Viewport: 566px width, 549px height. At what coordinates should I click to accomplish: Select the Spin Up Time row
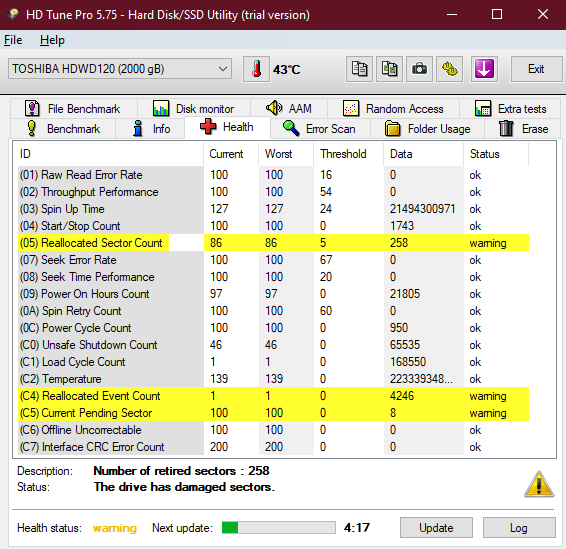coord(273,209)
